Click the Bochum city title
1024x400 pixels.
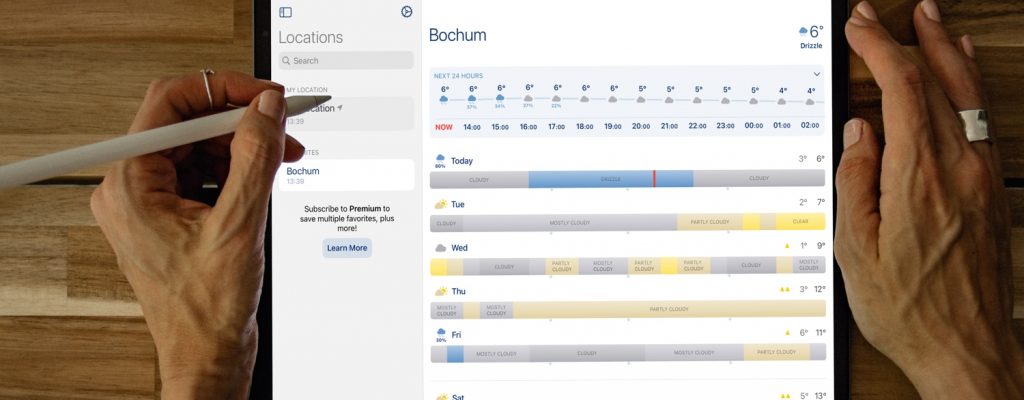(457, 35)
